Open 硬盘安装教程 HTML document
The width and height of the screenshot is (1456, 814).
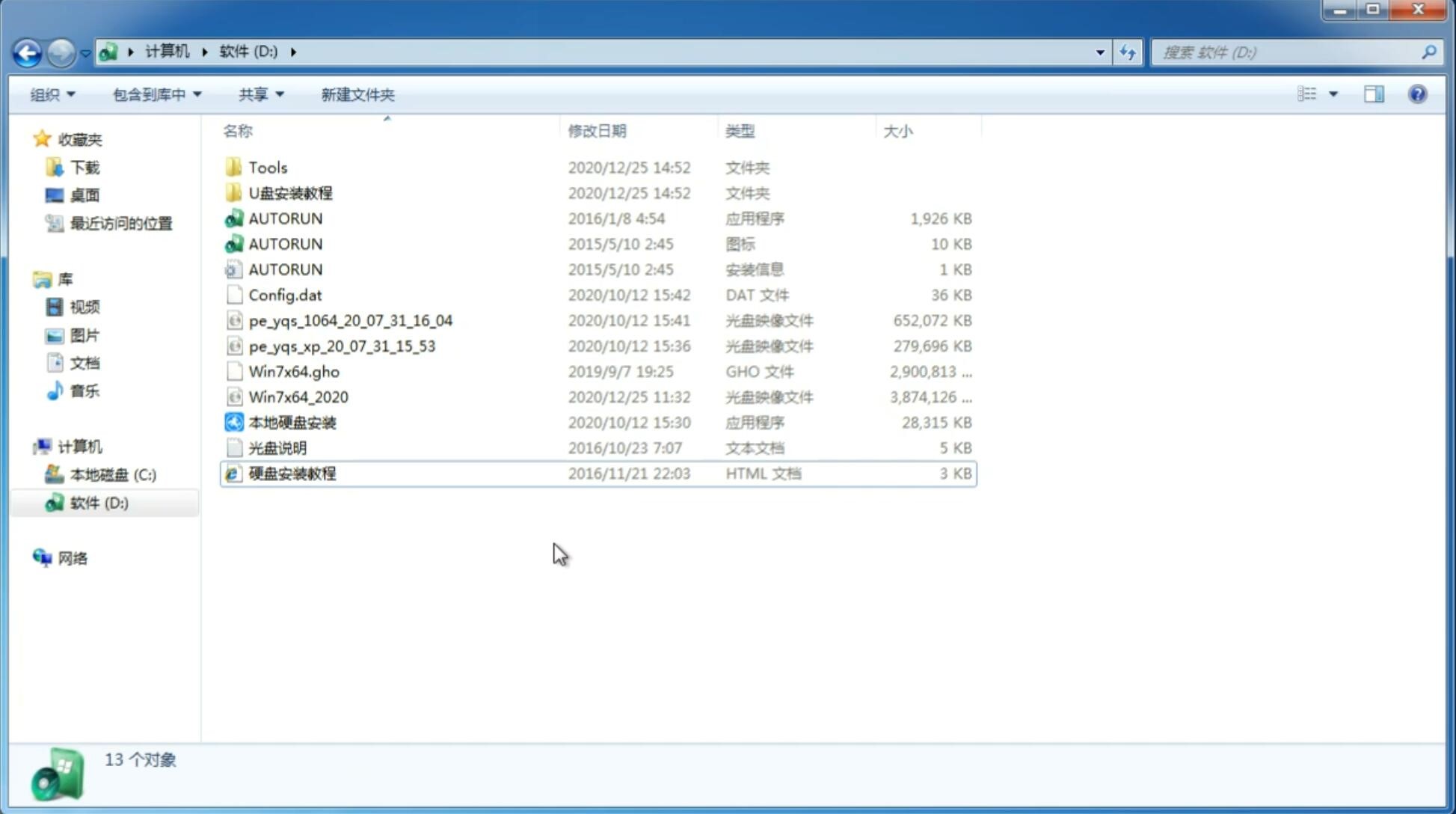pyautogui.click(x=292, y=473)
